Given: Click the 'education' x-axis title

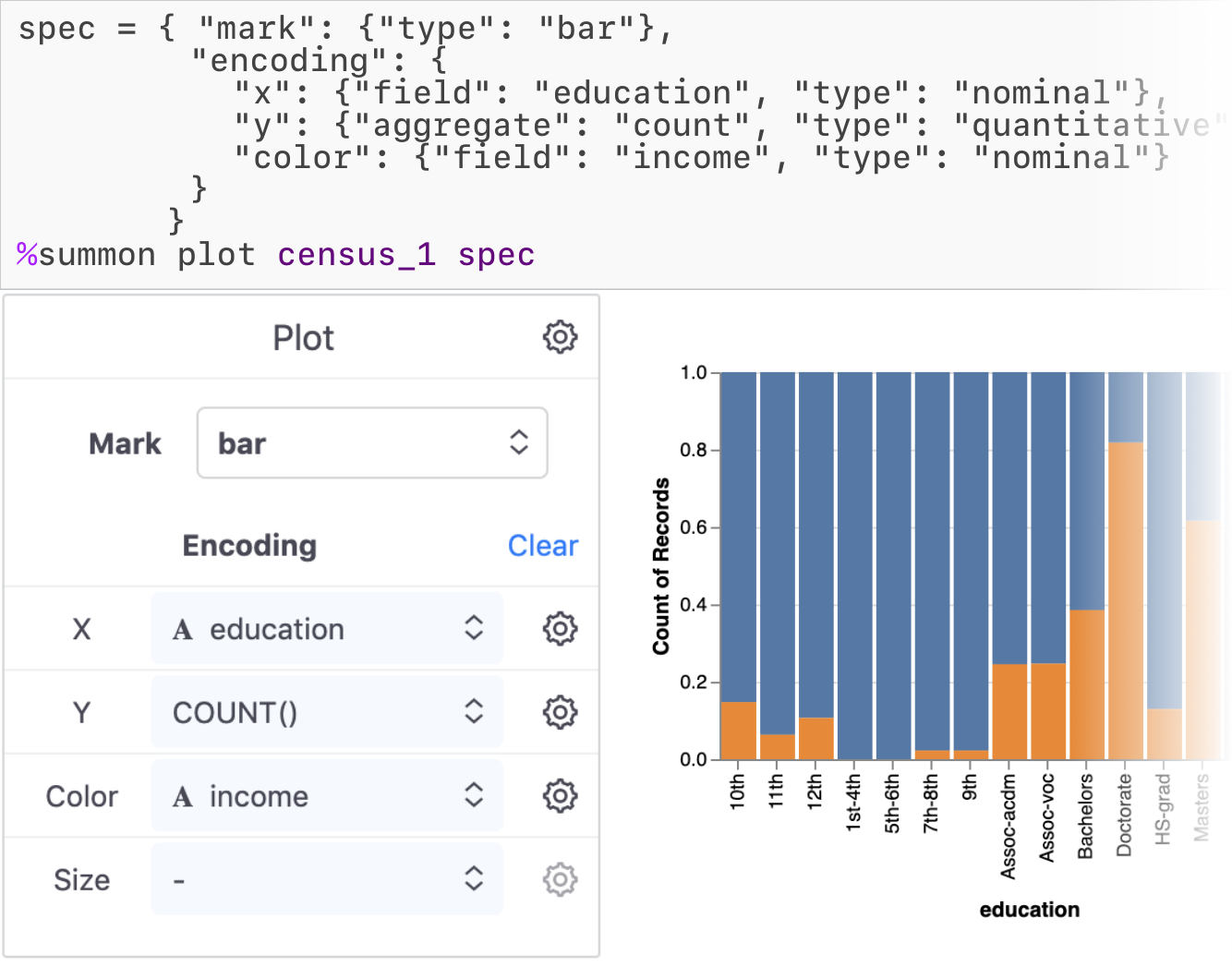Looking at the screenshot, I should click(x=1029, y=910).
